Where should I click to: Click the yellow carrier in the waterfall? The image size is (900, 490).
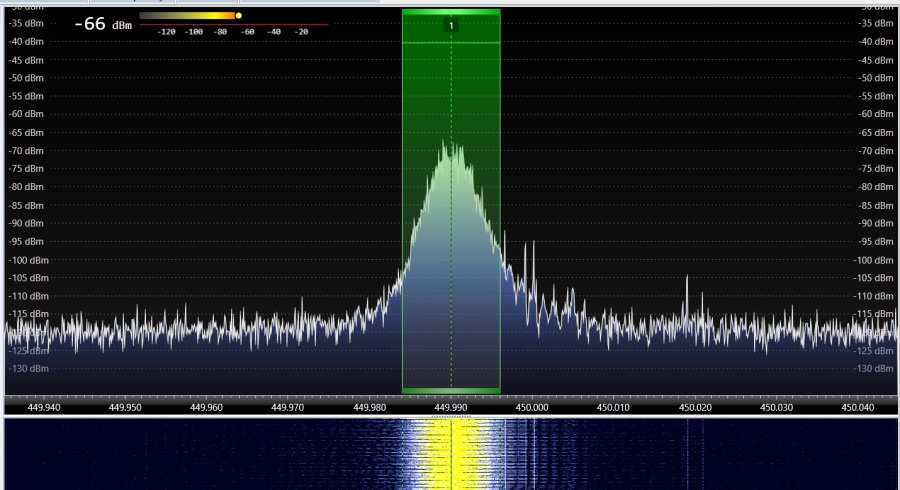coord(451,455)
